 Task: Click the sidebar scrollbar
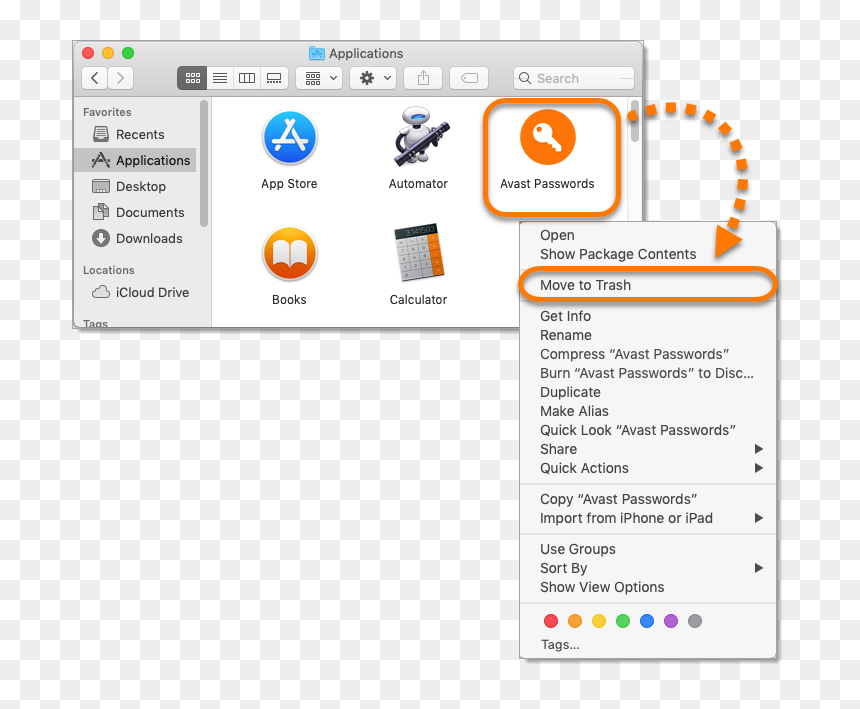click(204, 163)
